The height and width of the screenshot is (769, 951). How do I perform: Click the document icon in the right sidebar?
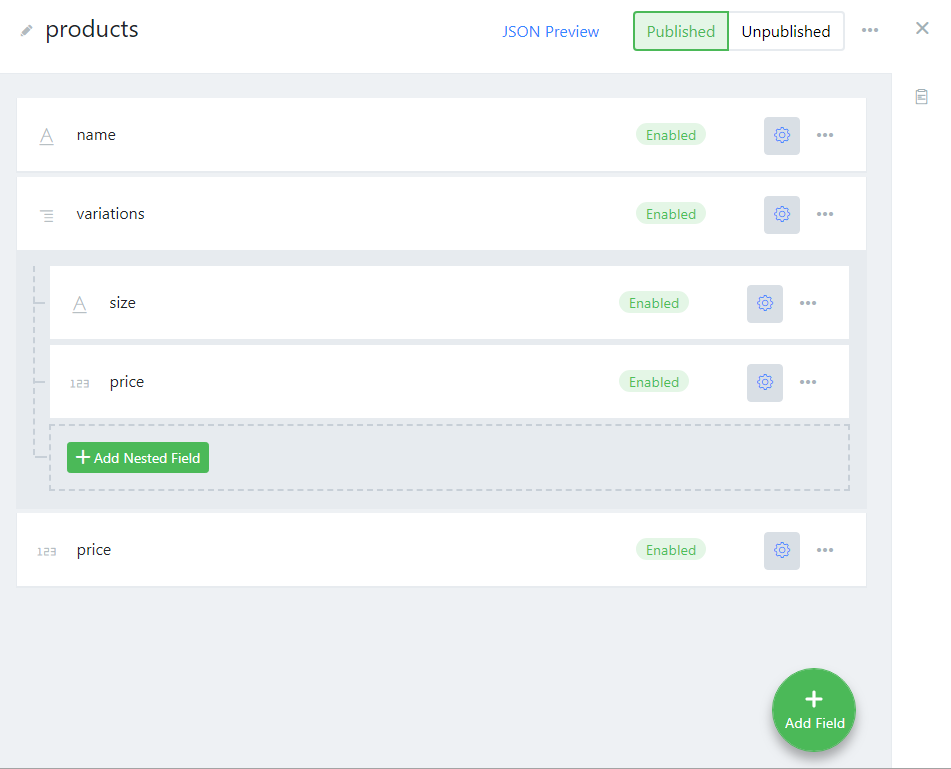coord(921,96)
